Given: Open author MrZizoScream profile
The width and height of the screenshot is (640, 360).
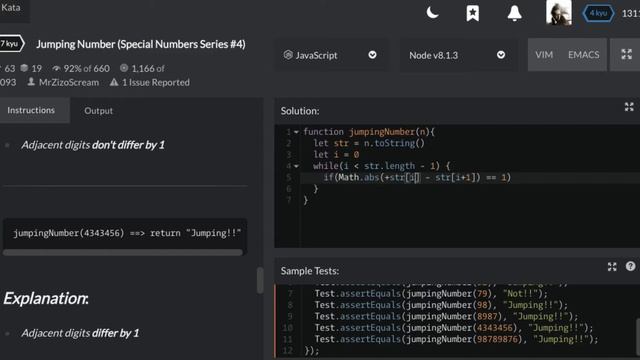Looking at the screenshot, I should pos(69,82).
